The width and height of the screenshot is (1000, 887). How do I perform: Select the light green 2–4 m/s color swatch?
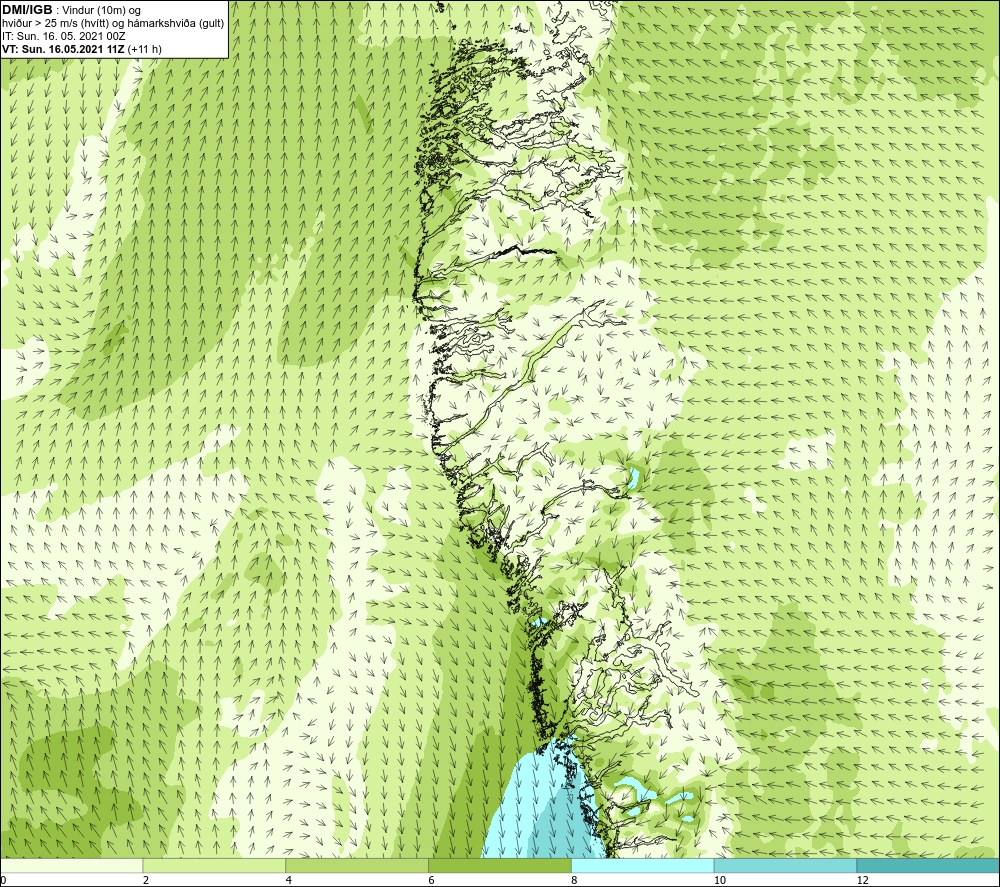(x=214, y=865)
